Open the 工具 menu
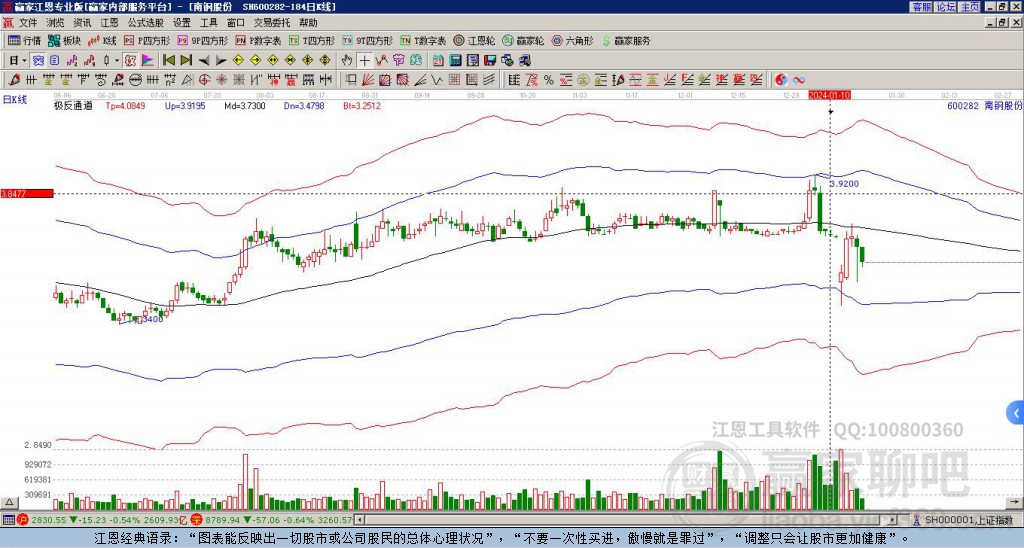The width and height of the screenshot is (1024, 548). (208, 23)
